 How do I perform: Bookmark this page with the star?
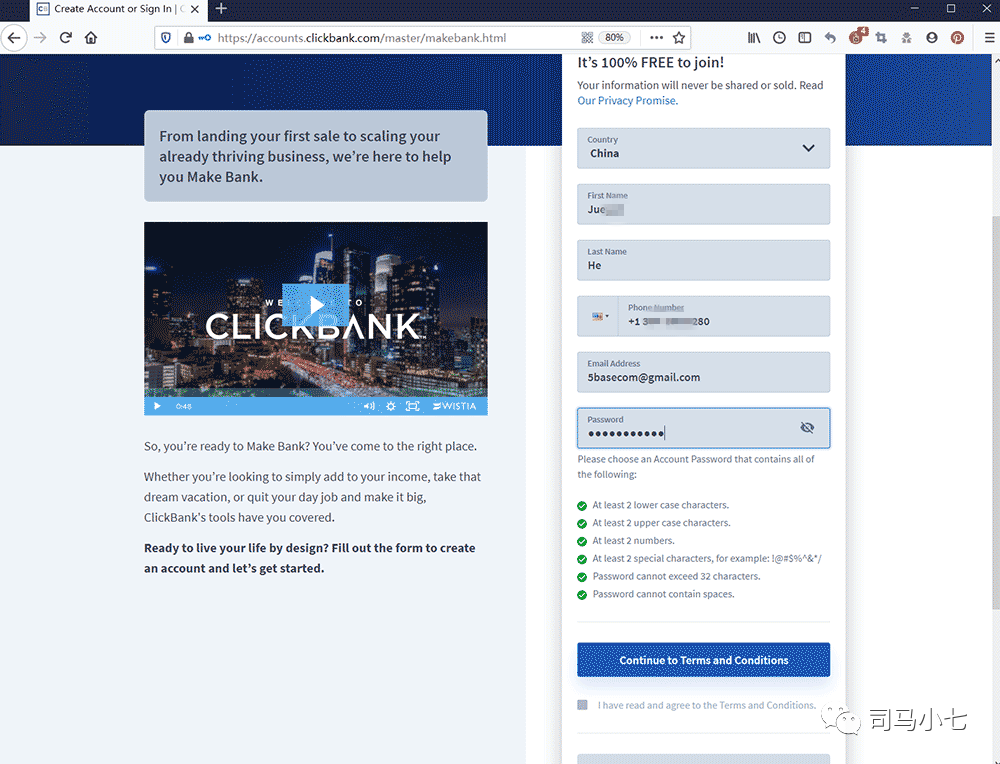[x=679, y=38]
